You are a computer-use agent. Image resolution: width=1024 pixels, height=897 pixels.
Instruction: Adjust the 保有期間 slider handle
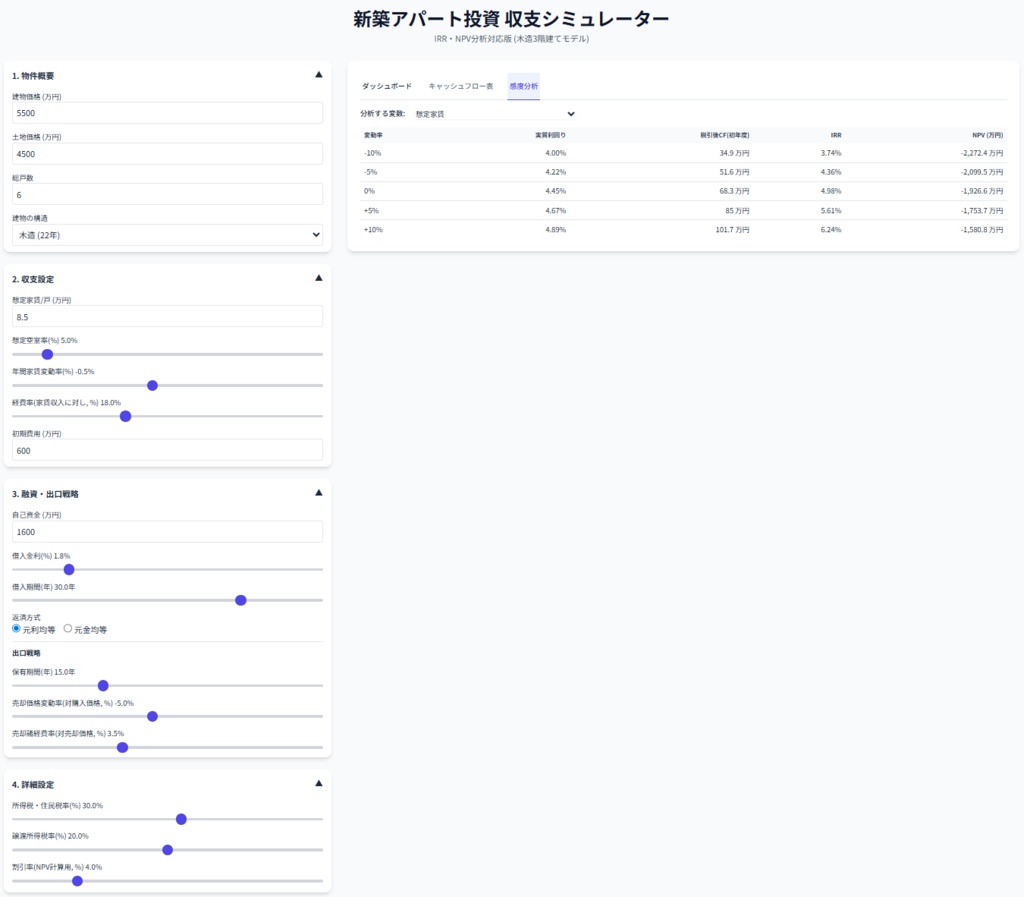pyautogui.click(x=103, y=686)
